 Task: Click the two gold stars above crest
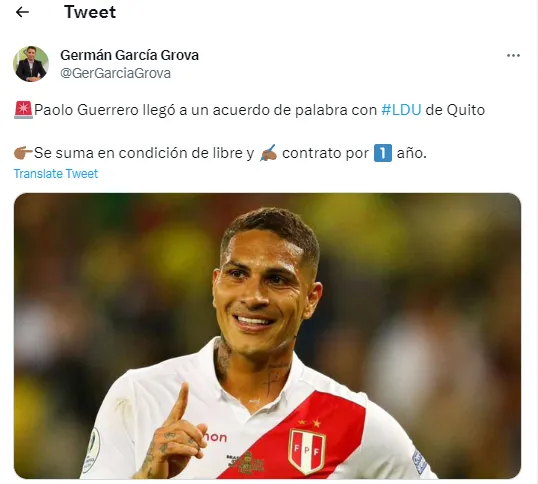[309, 423]
